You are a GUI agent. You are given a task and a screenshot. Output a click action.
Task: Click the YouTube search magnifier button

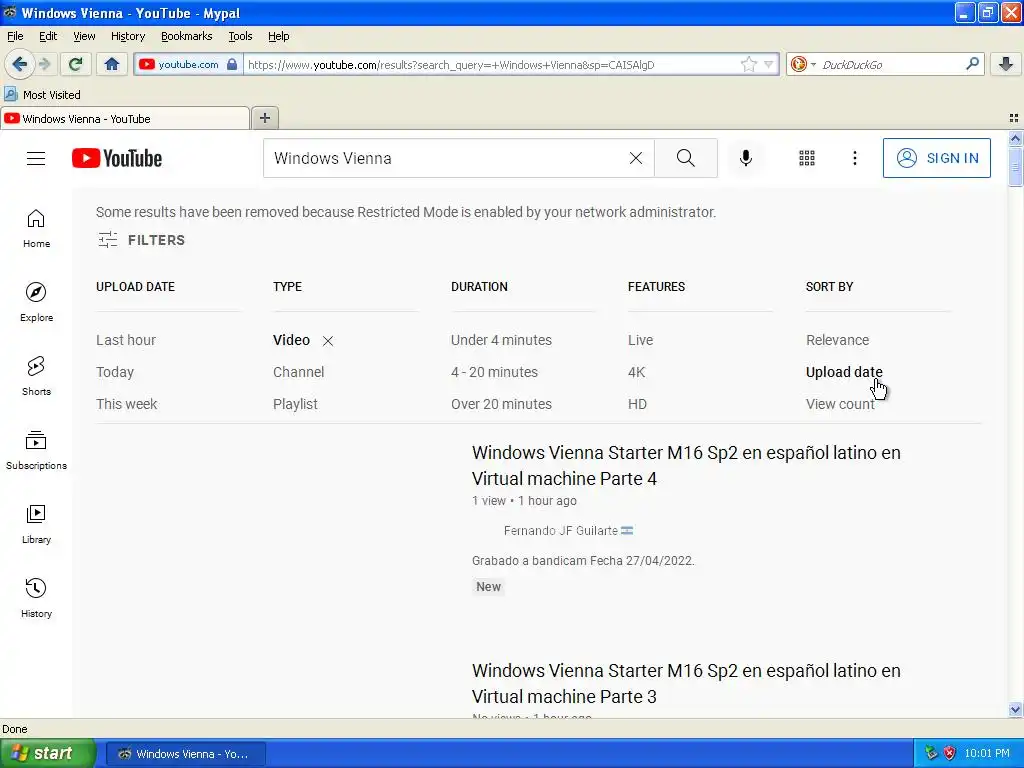[x=686, y=158]
